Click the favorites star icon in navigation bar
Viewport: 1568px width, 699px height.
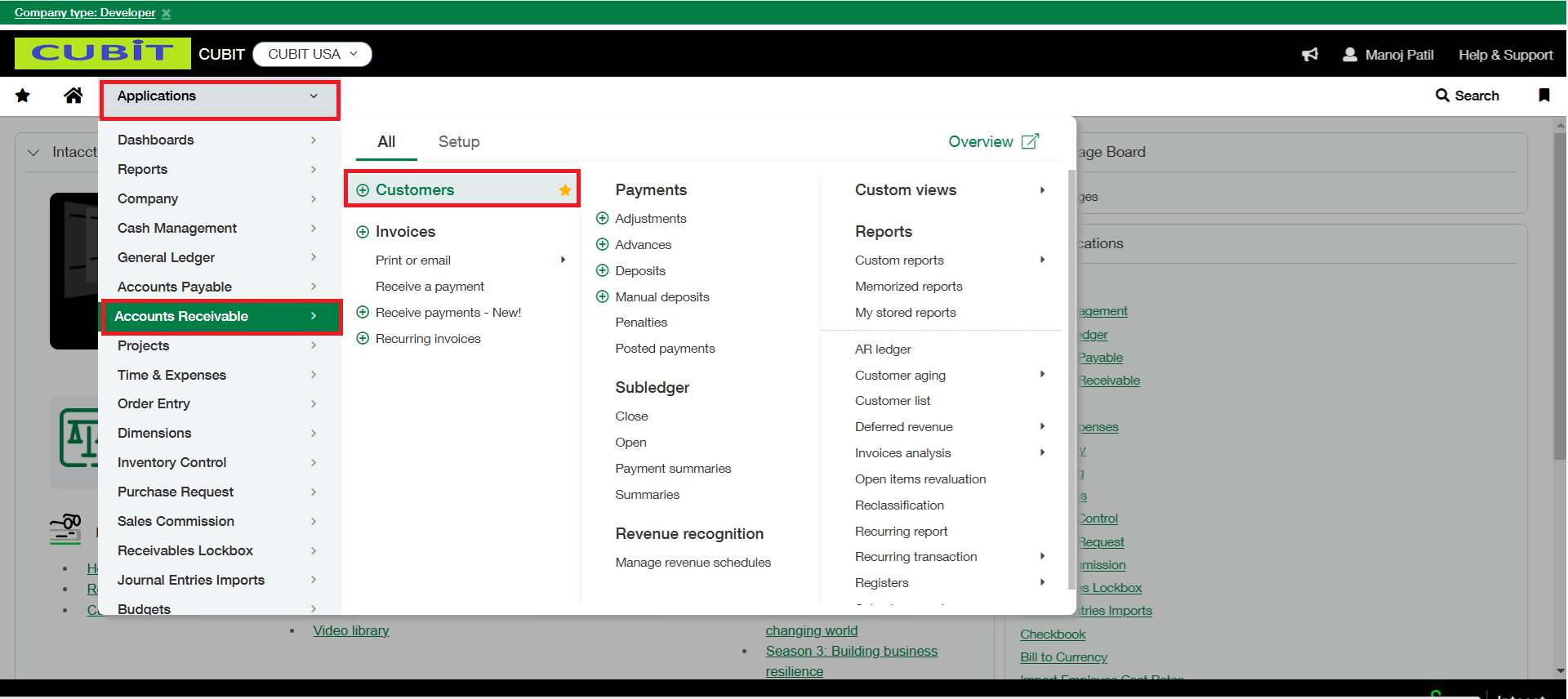tap(23, 96)
